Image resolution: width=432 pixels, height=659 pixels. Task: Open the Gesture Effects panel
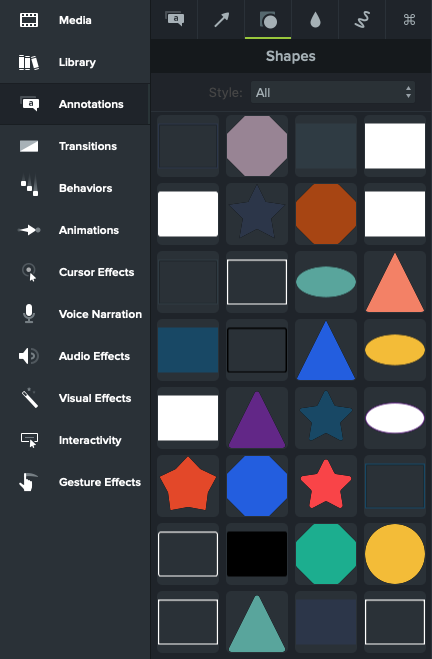coord(75,482)
